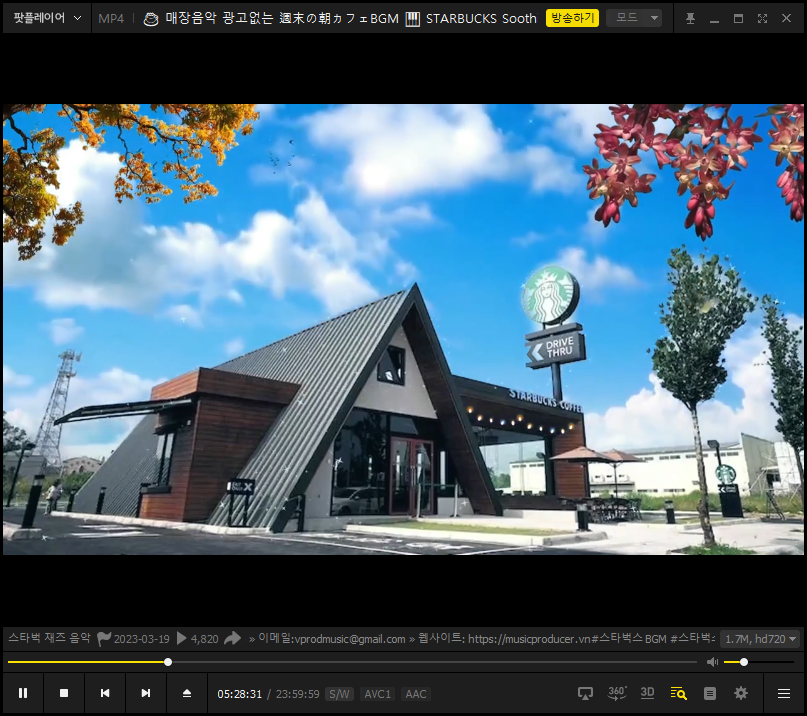This screenshot has height=716, width=807.
Task: Mute audio with the speaker icon
Action: pos(712,662)
